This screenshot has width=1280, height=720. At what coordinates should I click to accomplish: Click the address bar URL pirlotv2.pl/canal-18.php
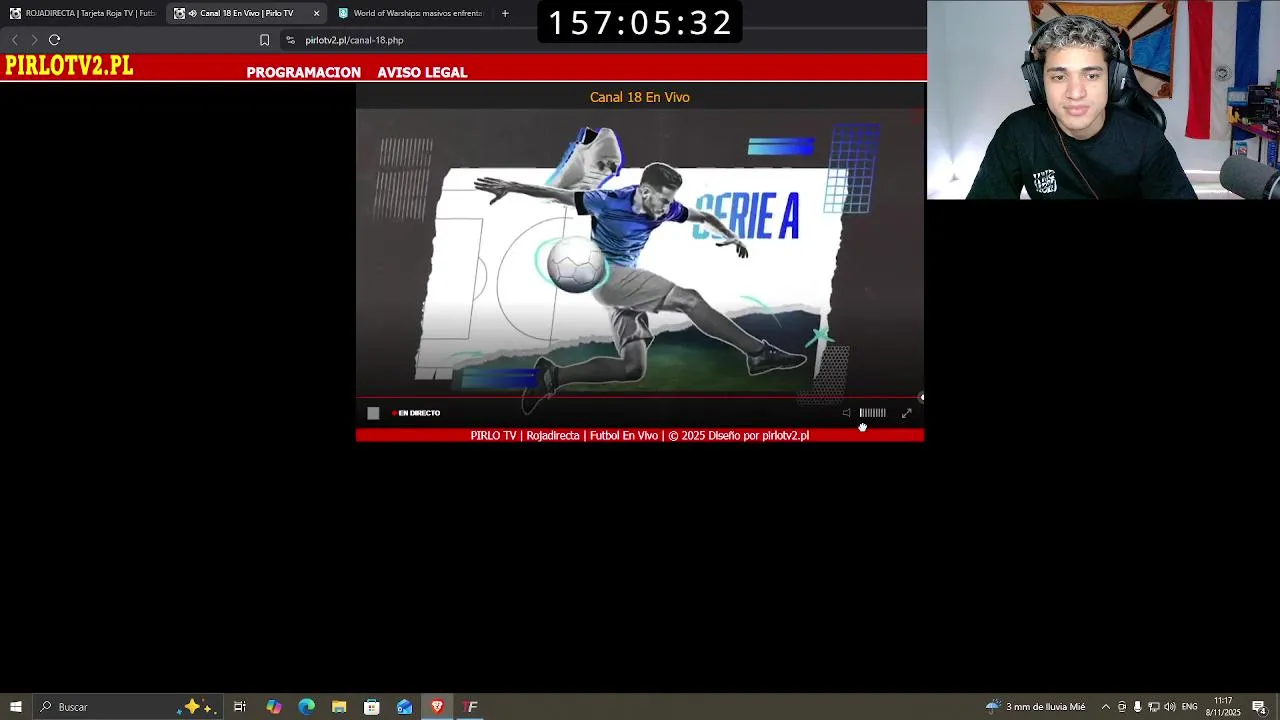354,40
